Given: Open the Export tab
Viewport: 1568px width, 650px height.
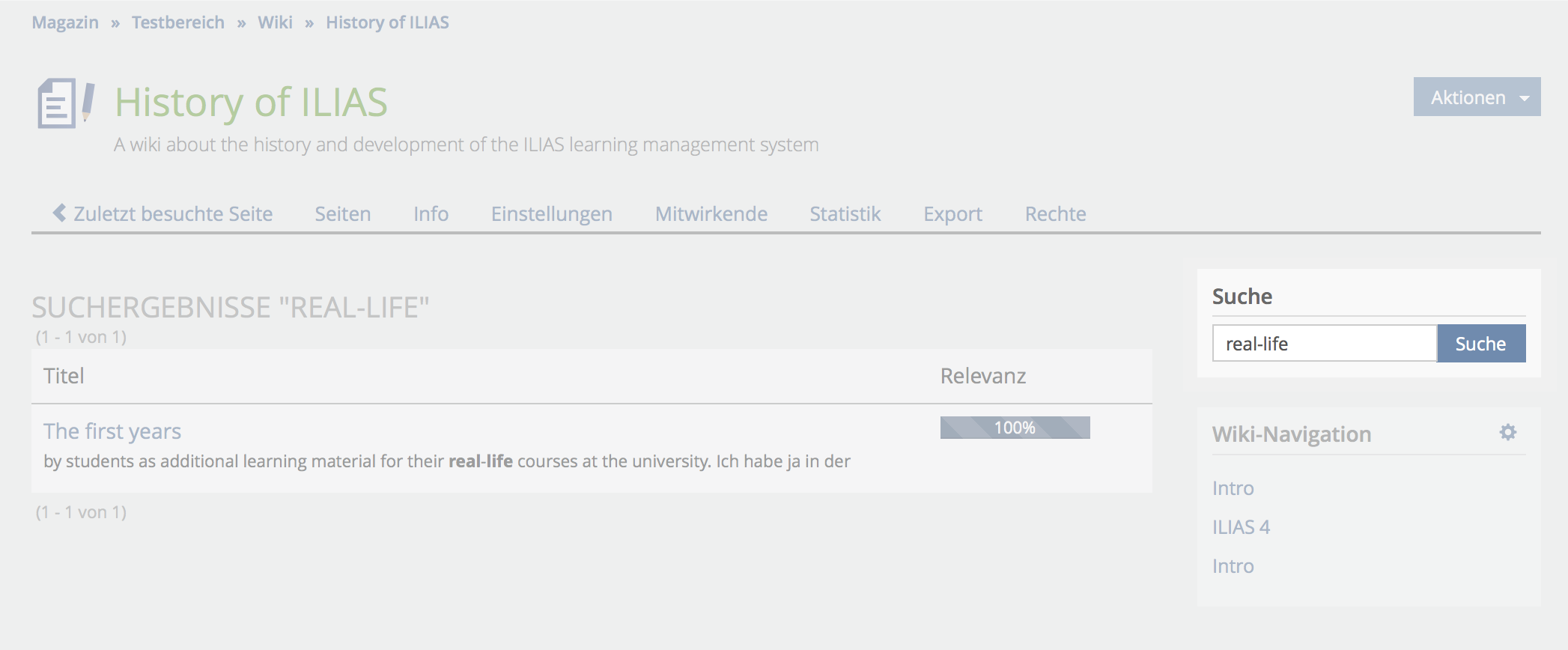Looking at the screenshot, I should pyautogui.click(x=952, y=214).
